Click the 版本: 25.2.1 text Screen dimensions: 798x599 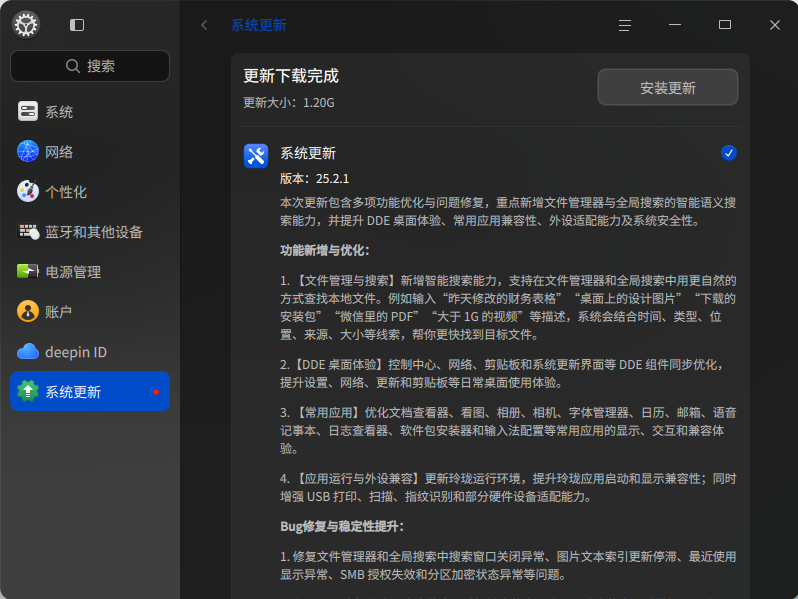pyautogui.click(x=315, y=179)
